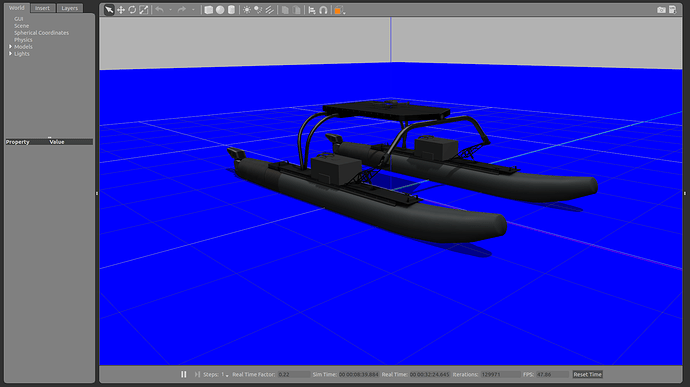Select Spherical Coordinates in world tree
This screenshot has width=690, height=387.
41,33
